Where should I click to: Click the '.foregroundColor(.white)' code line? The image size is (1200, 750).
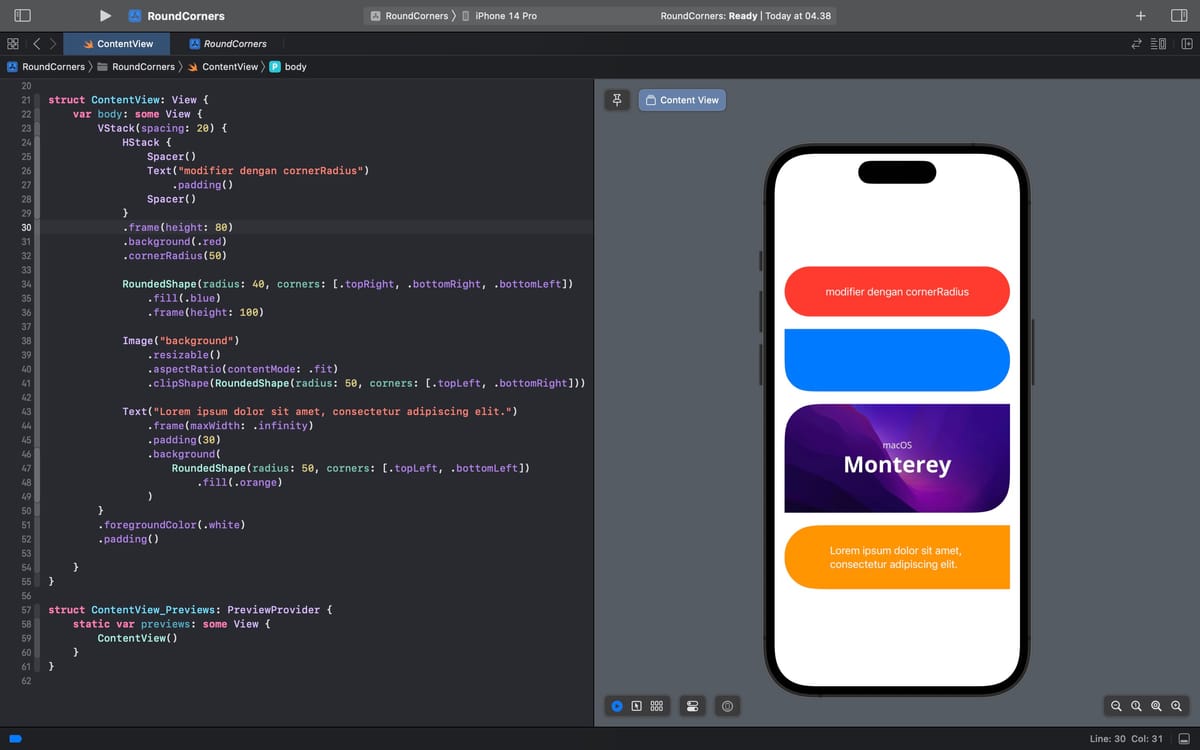[x=171, y=524]
